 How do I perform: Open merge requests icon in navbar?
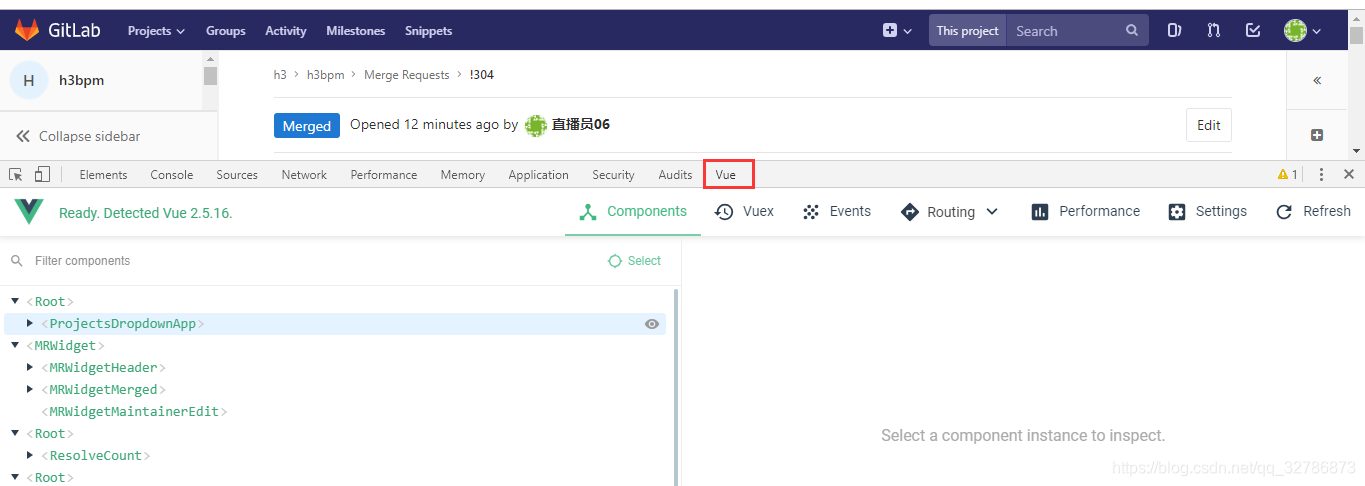point(1213,31)
